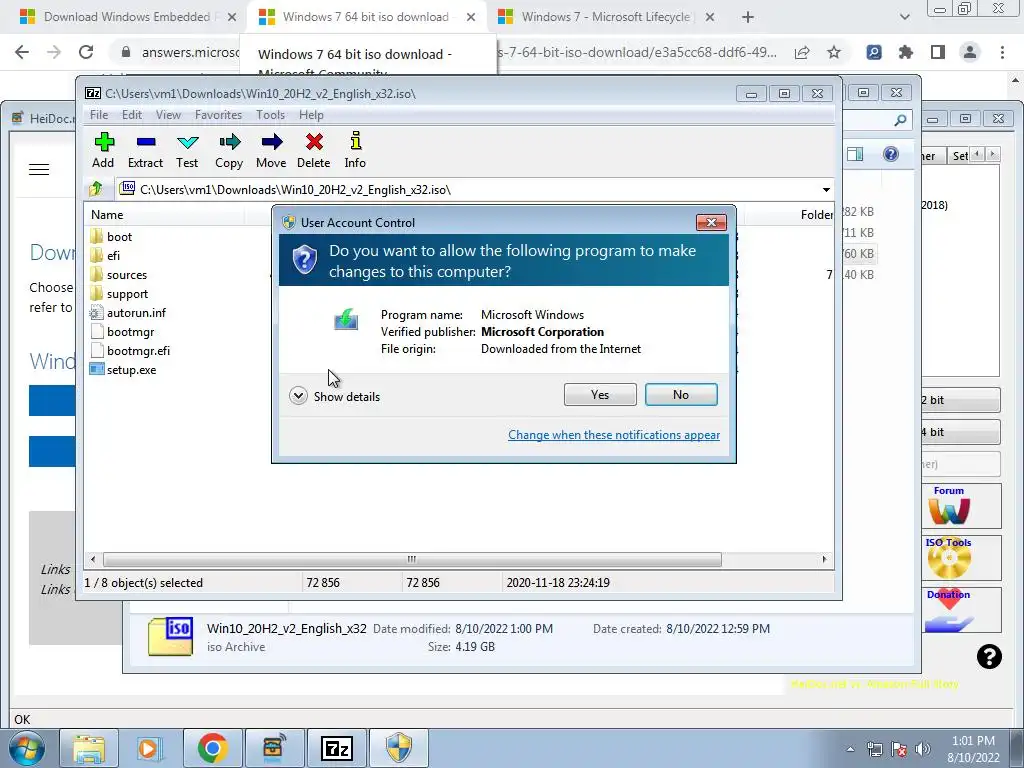
Task: Open Chrome extensions puzzle icon
Action: [906, 52]
